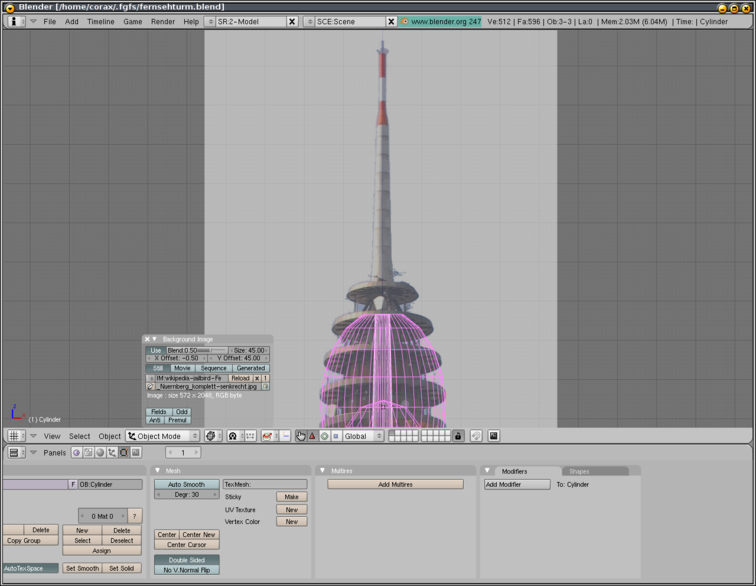
Task: Open the SCE:Scene browse selector
Action: tap(309, 22)
